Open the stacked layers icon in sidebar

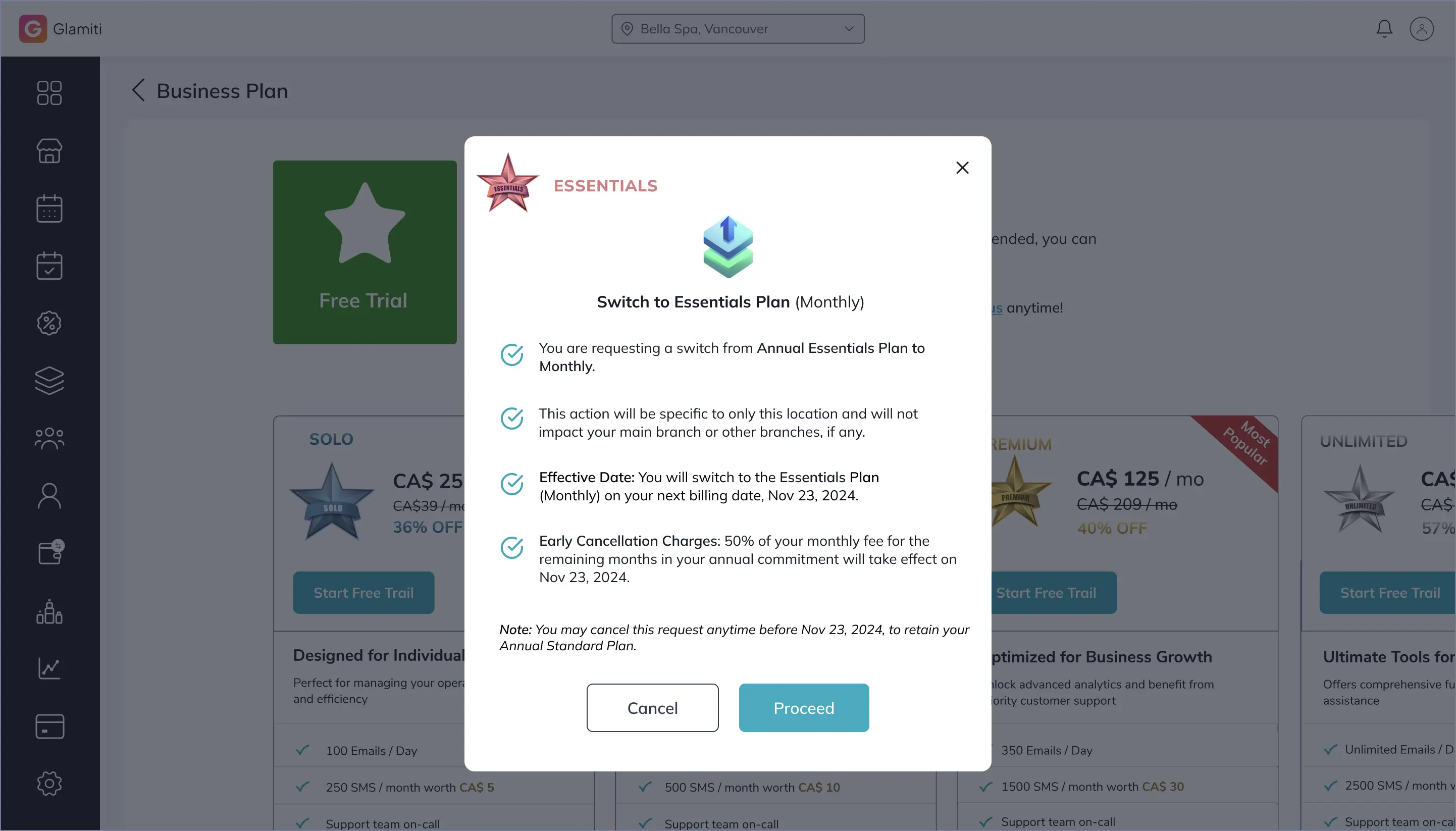[x=49, y=380]
